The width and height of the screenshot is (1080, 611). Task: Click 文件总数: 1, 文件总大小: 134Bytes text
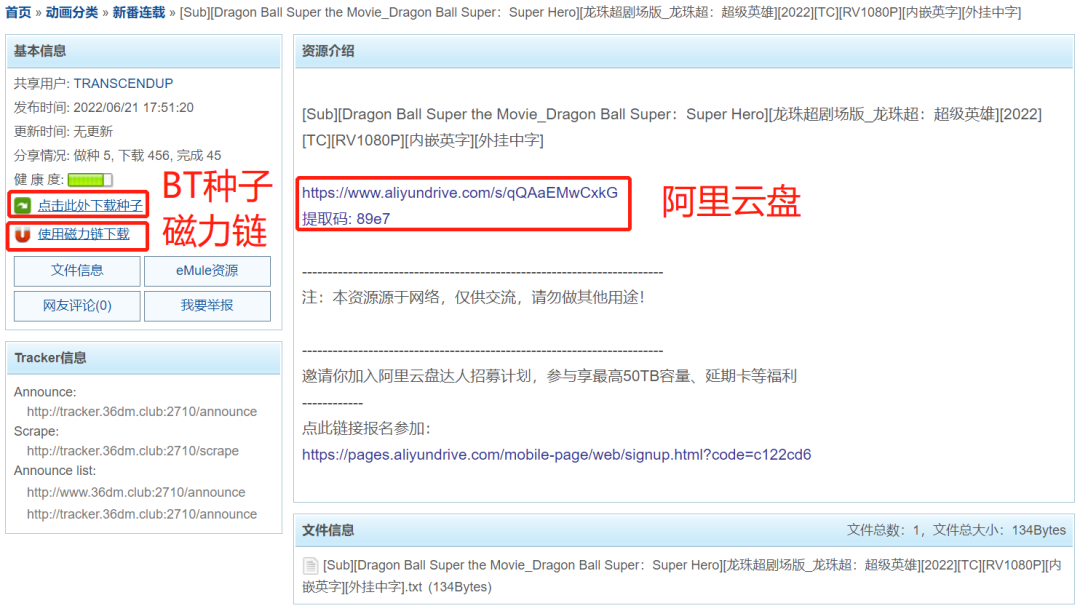coord(956,530)
